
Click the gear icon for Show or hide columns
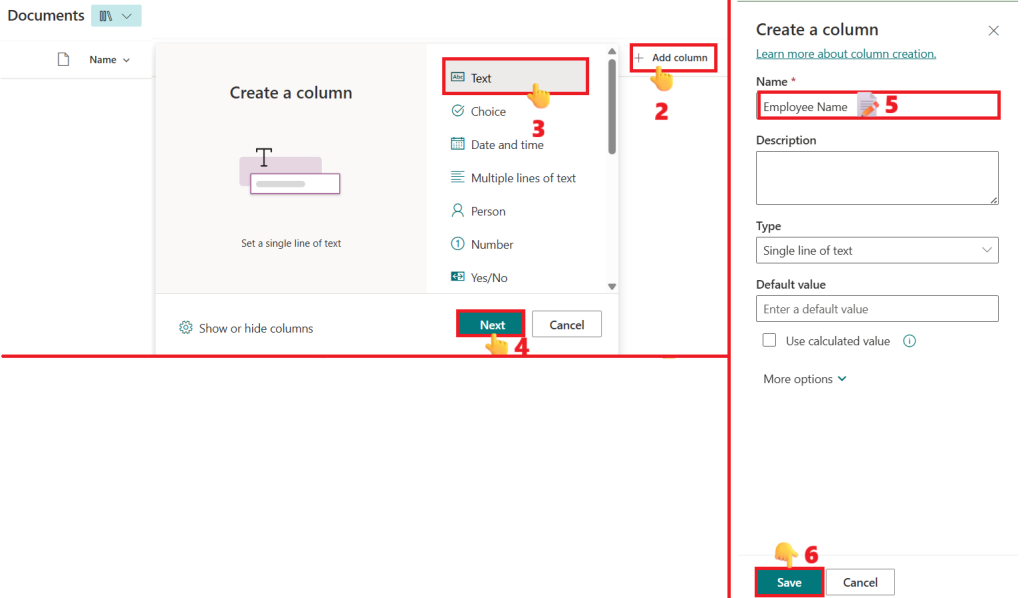click(x=185, y=328)
